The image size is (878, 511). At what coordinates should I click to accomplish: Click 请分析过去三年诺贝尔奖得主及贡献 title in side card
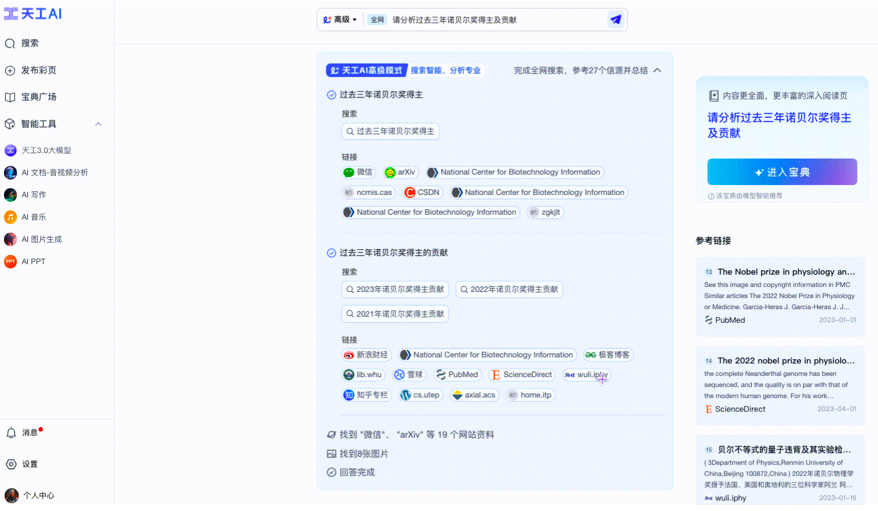(x=779, y=125)
